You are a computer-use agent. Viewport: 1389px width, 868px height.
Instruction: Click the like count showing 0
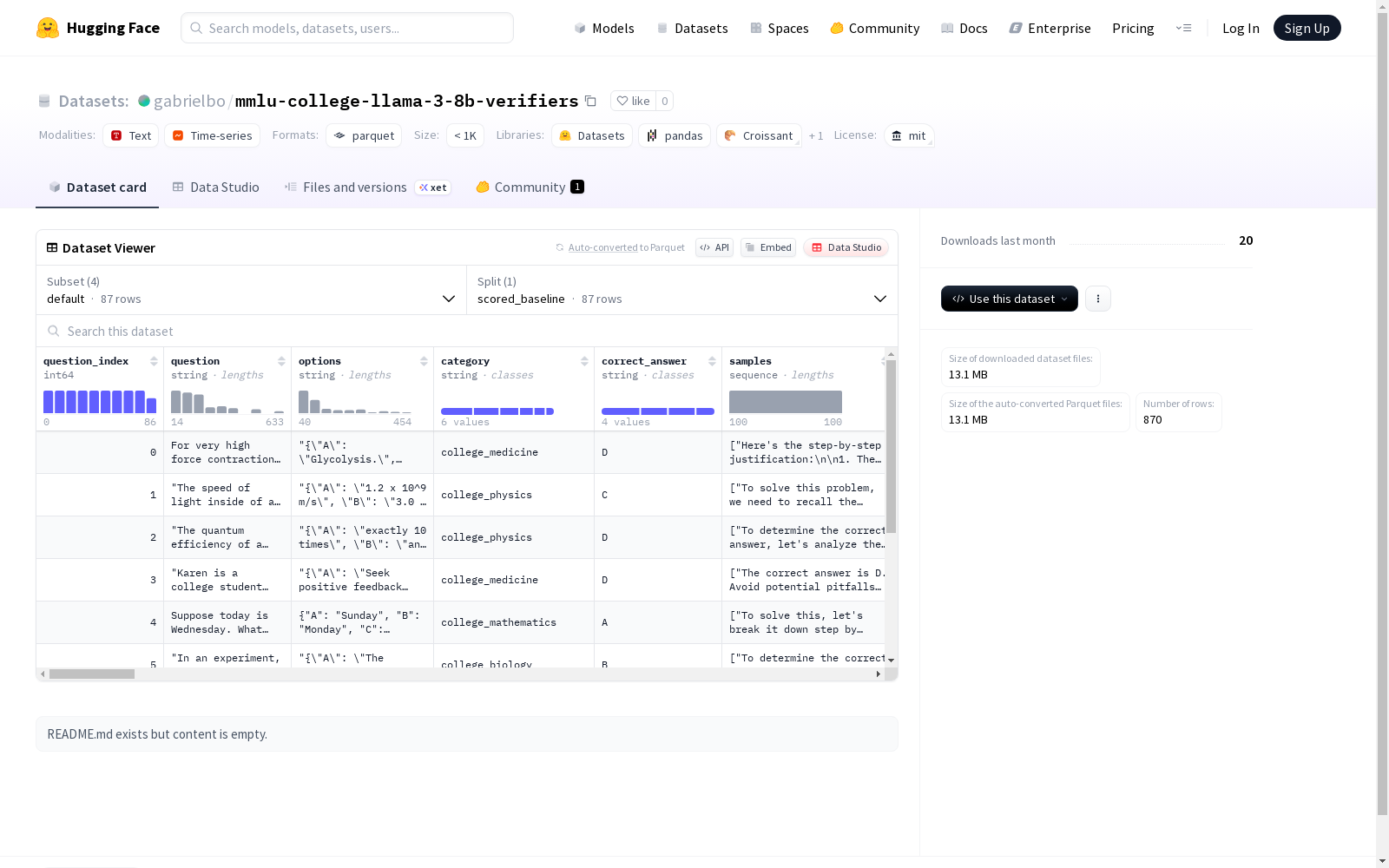(665, 101)
